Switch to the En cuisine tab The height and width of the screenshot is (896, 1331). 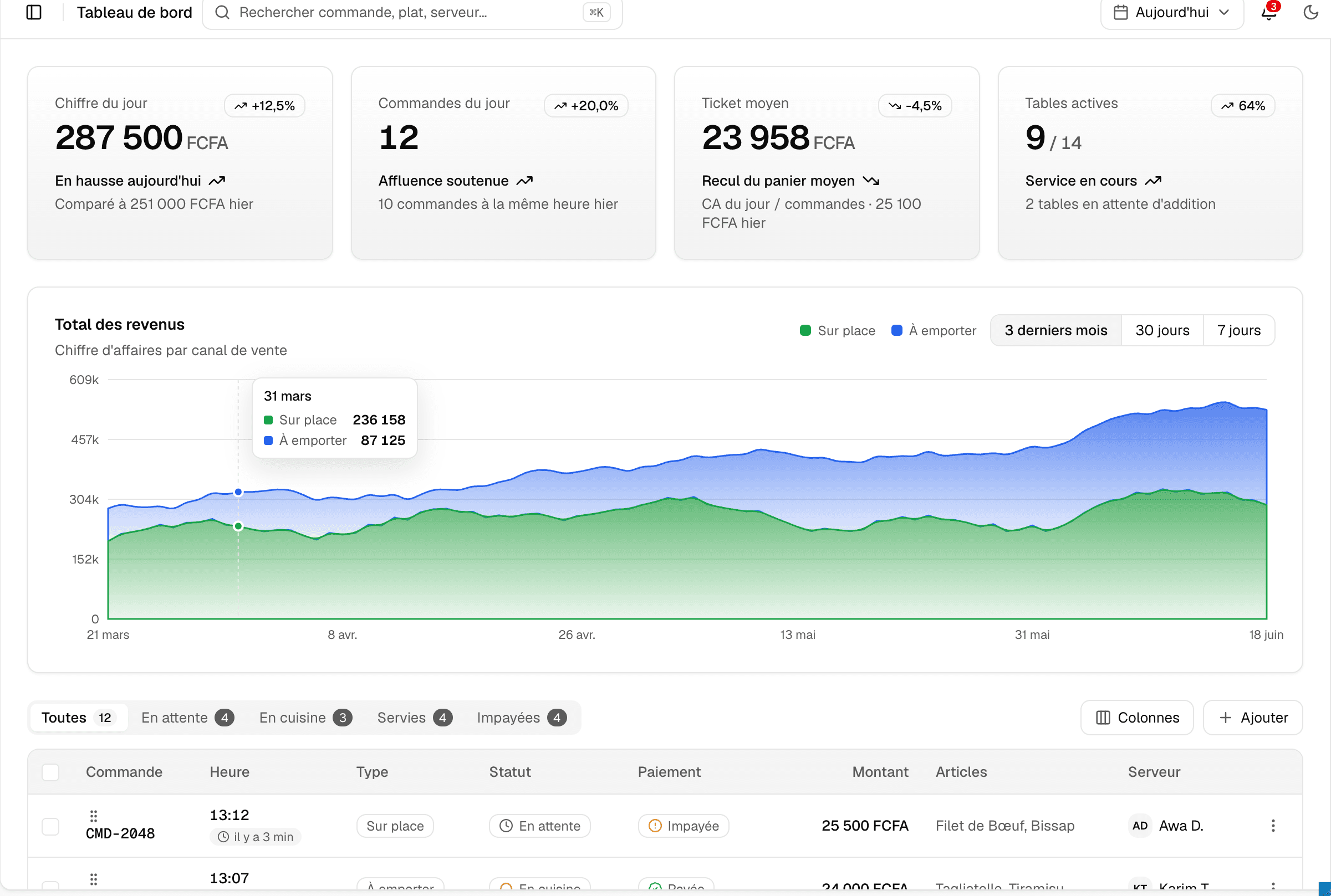click(x=305, y=717)
